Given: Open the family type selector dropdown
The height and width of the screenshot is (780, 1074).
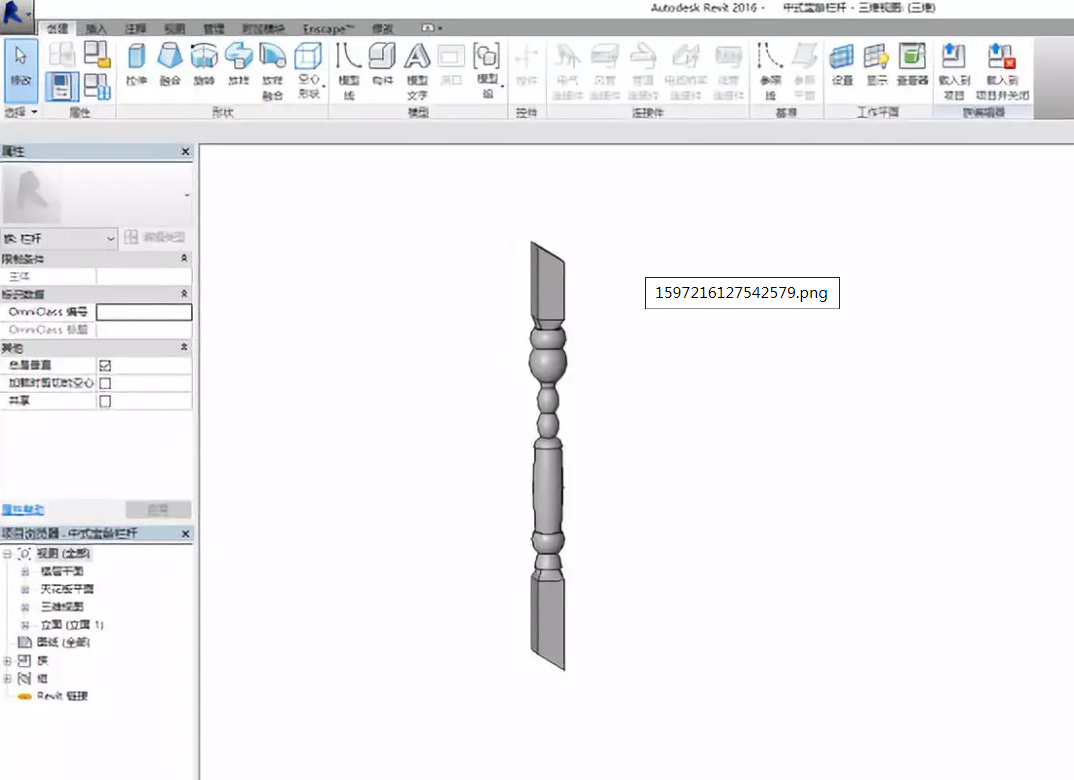Looking at the screenshot, I should tap(110, 238).
